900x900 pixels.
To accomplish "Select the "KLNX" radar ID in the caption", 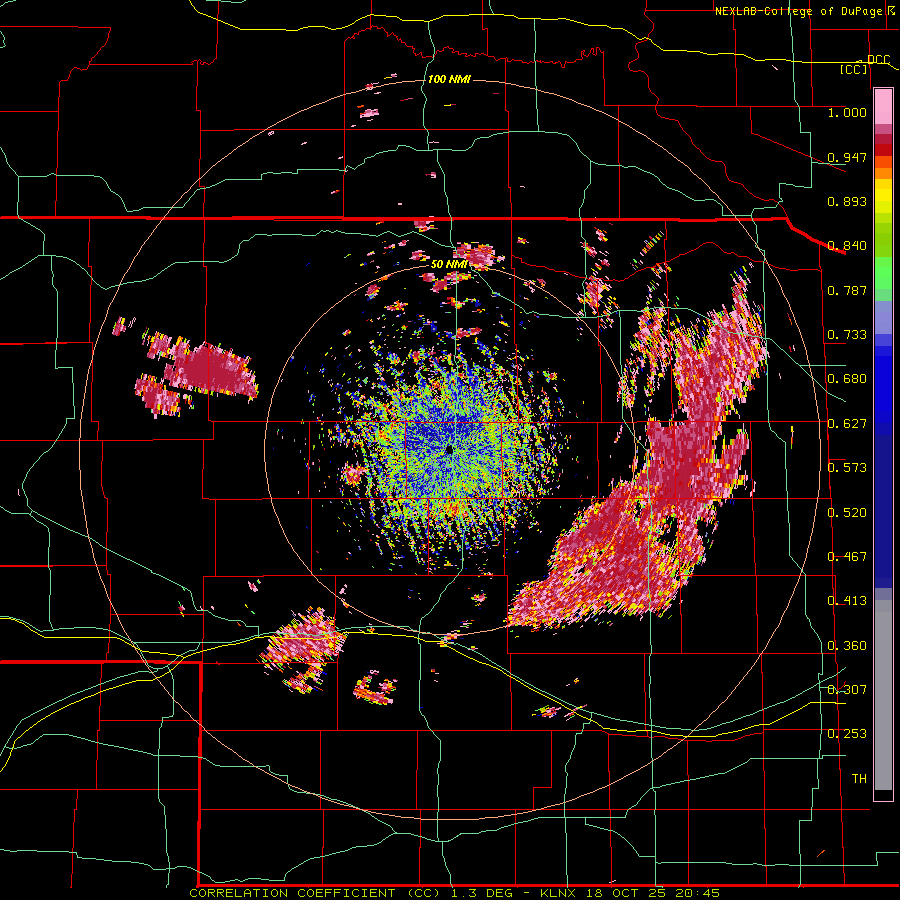I will pyautogui.click(x=560, y=893).
